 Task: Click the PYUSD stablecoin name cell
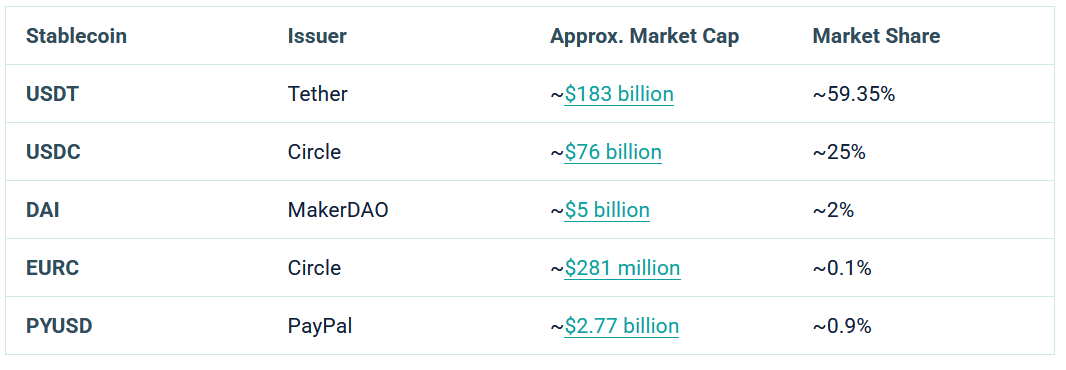(x=59, y=326)
